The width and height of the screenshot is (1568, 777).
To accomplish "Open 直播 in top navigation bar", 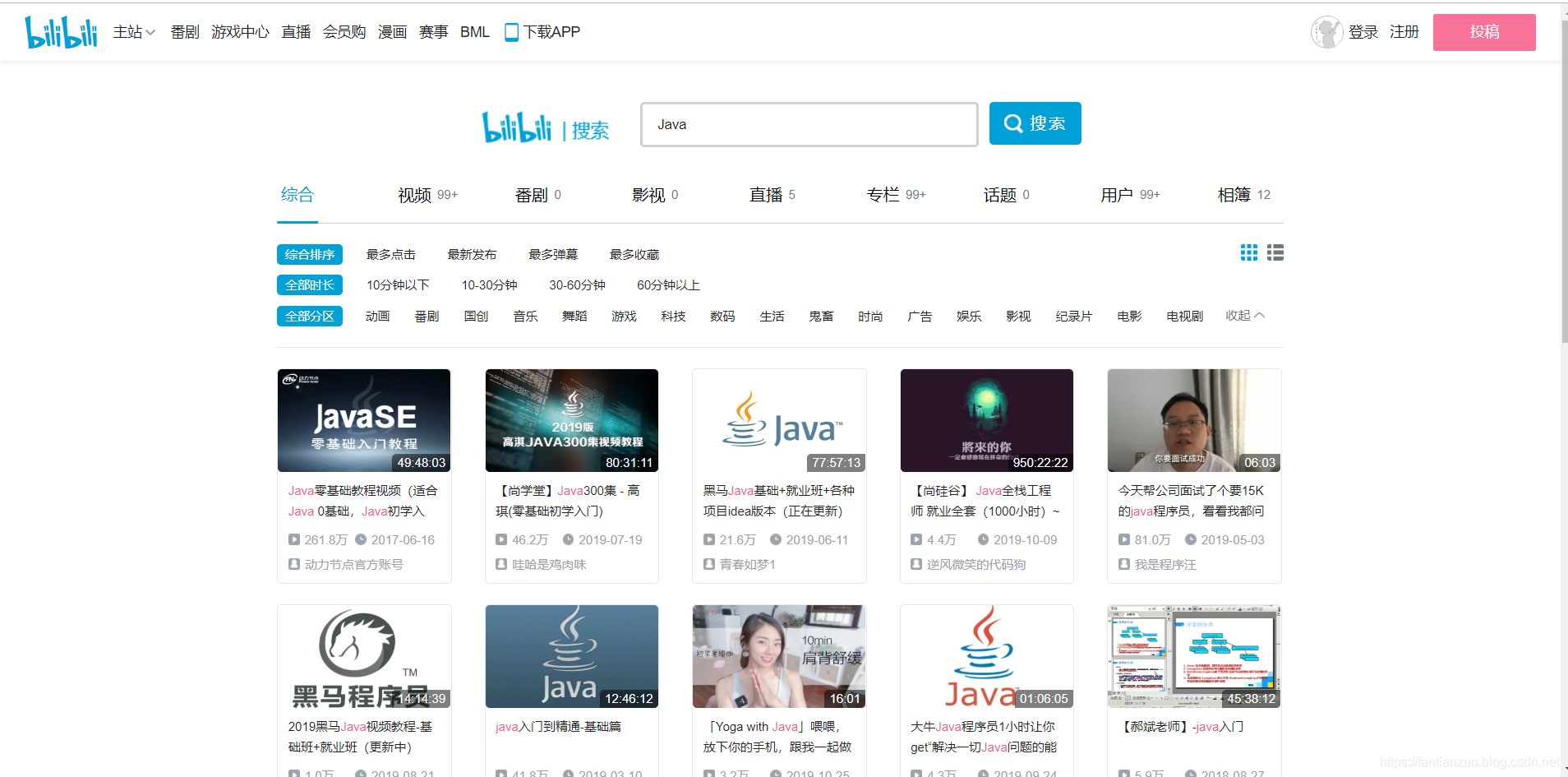I will pyautogui.click(x=296, y=32).
